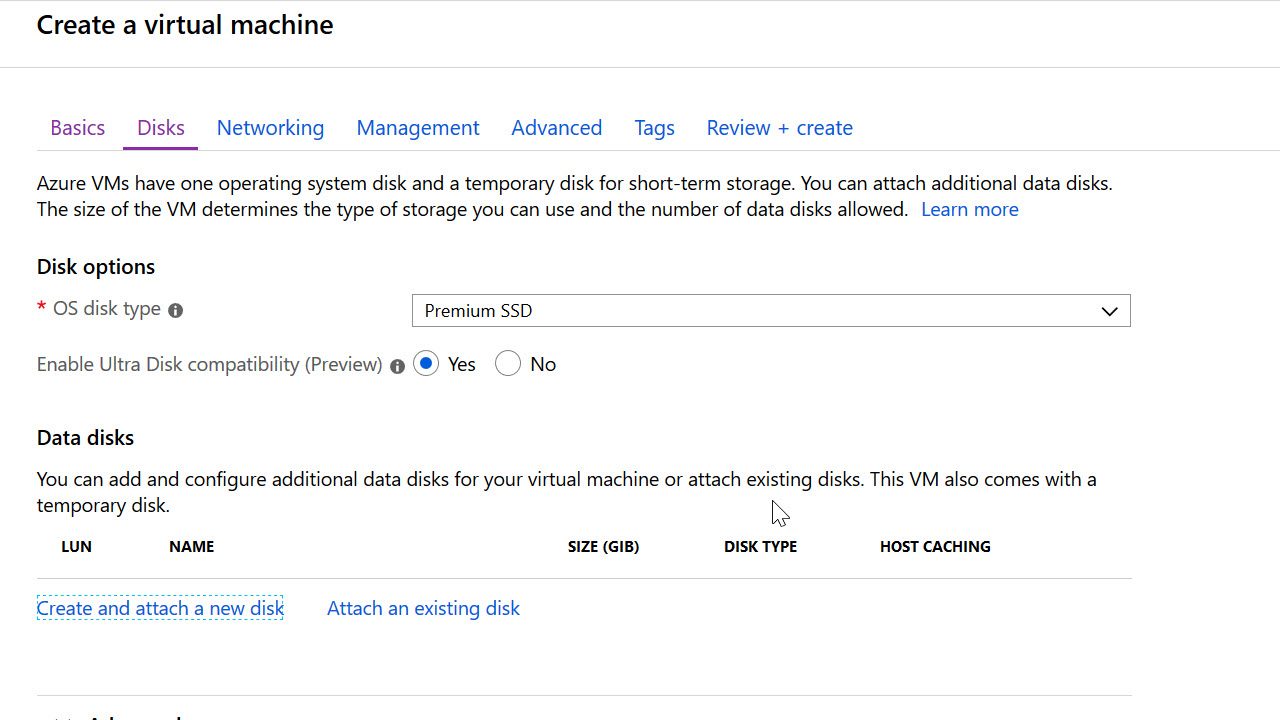This screenshot has width=1280, height=720.
Task: Show the Ultra Disk compatibility info tooltip icon
Action: [397, 366]
